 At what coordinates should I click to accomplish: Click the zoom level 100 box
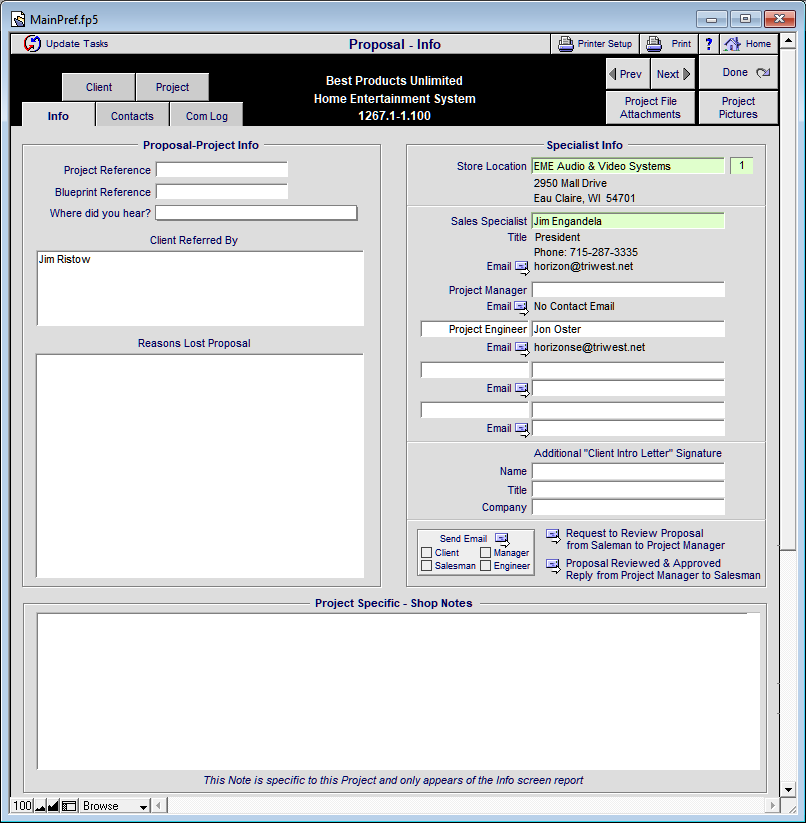(x=23, y=806)
